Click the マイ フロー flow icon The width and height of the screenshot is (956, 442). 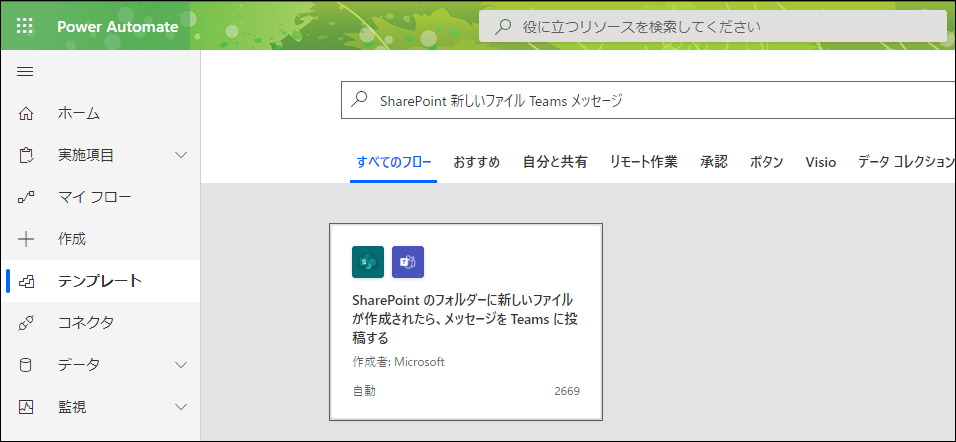click(x=26, y=197)
